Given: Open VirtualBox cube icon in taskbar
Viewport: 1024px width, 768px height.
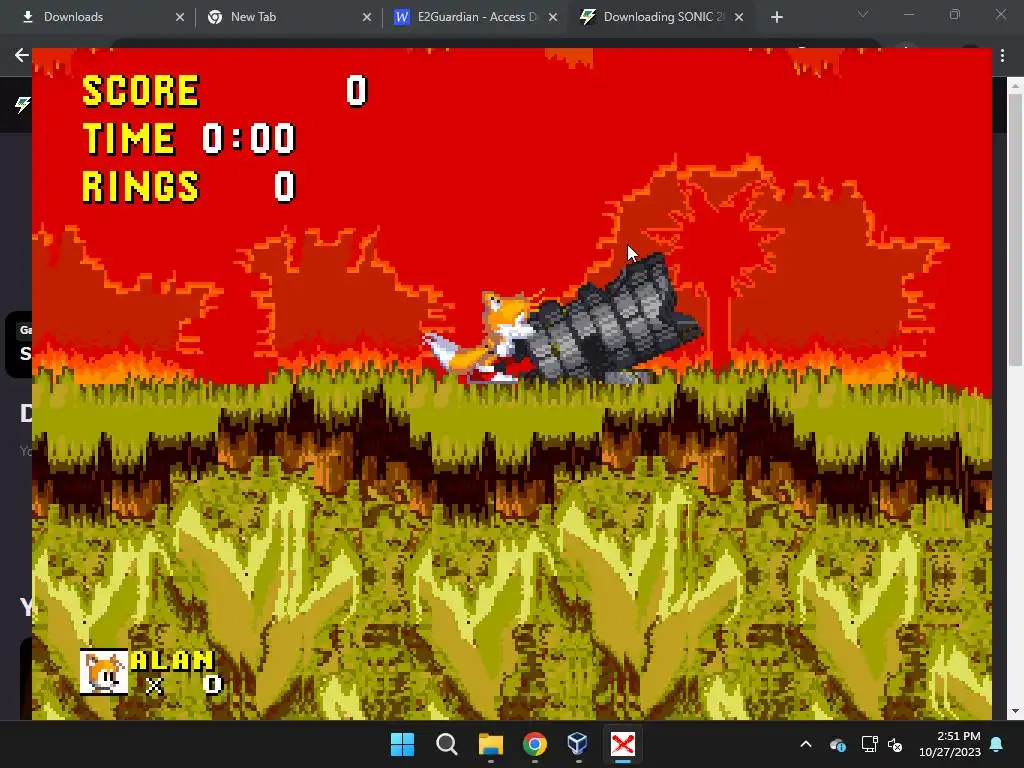Looking at the screenshot, I should point(578,744).
